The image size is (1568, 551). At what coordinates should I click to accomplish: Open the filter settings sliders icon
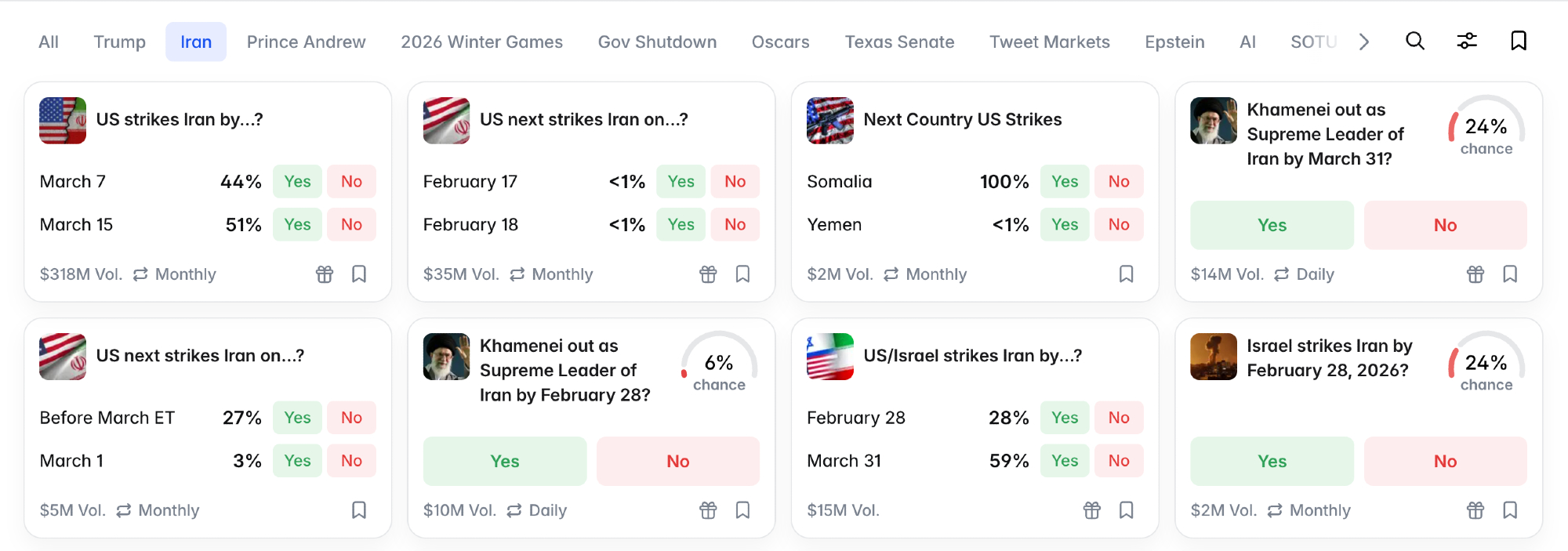click(x=1467, y=41)
